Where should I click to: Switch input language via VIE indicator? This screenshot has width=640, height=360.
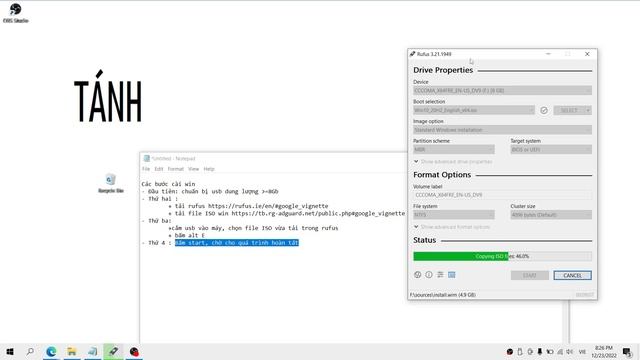point(582,351)
